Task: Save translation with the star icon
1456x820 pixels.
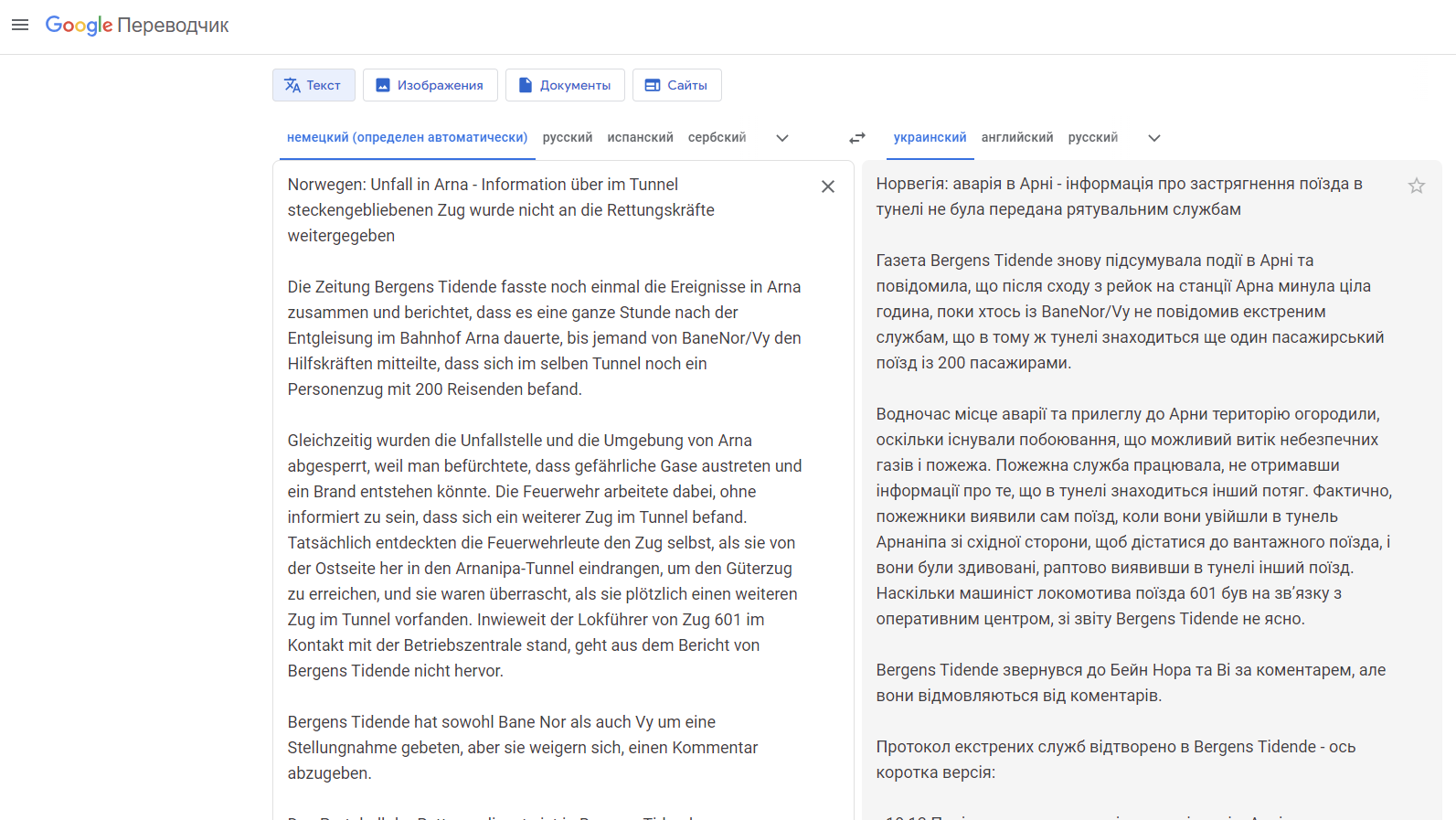Action: coord(1417,186)
